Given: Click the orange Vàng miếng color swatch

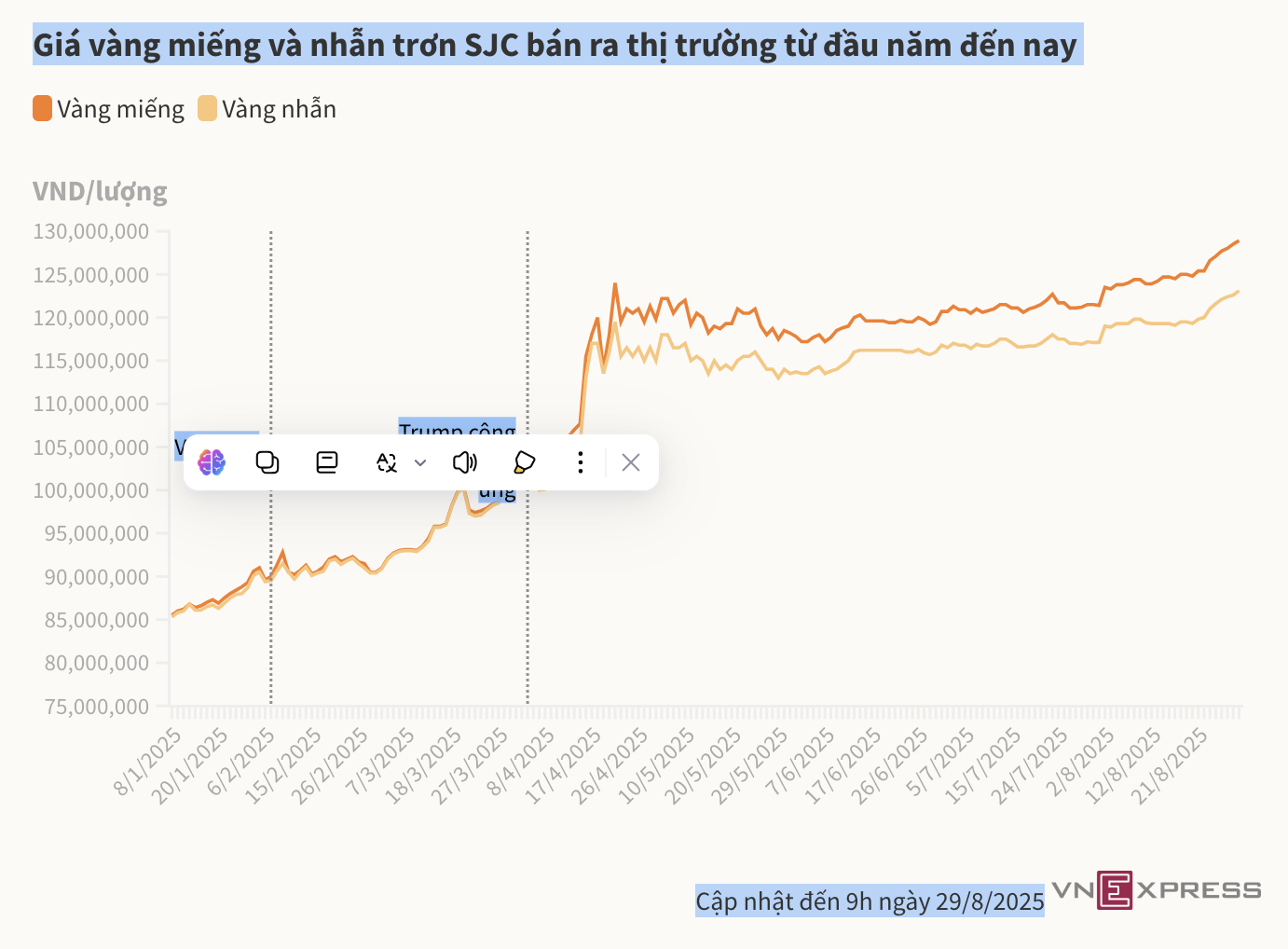Looking at the screenshot, I should point(42,109).
